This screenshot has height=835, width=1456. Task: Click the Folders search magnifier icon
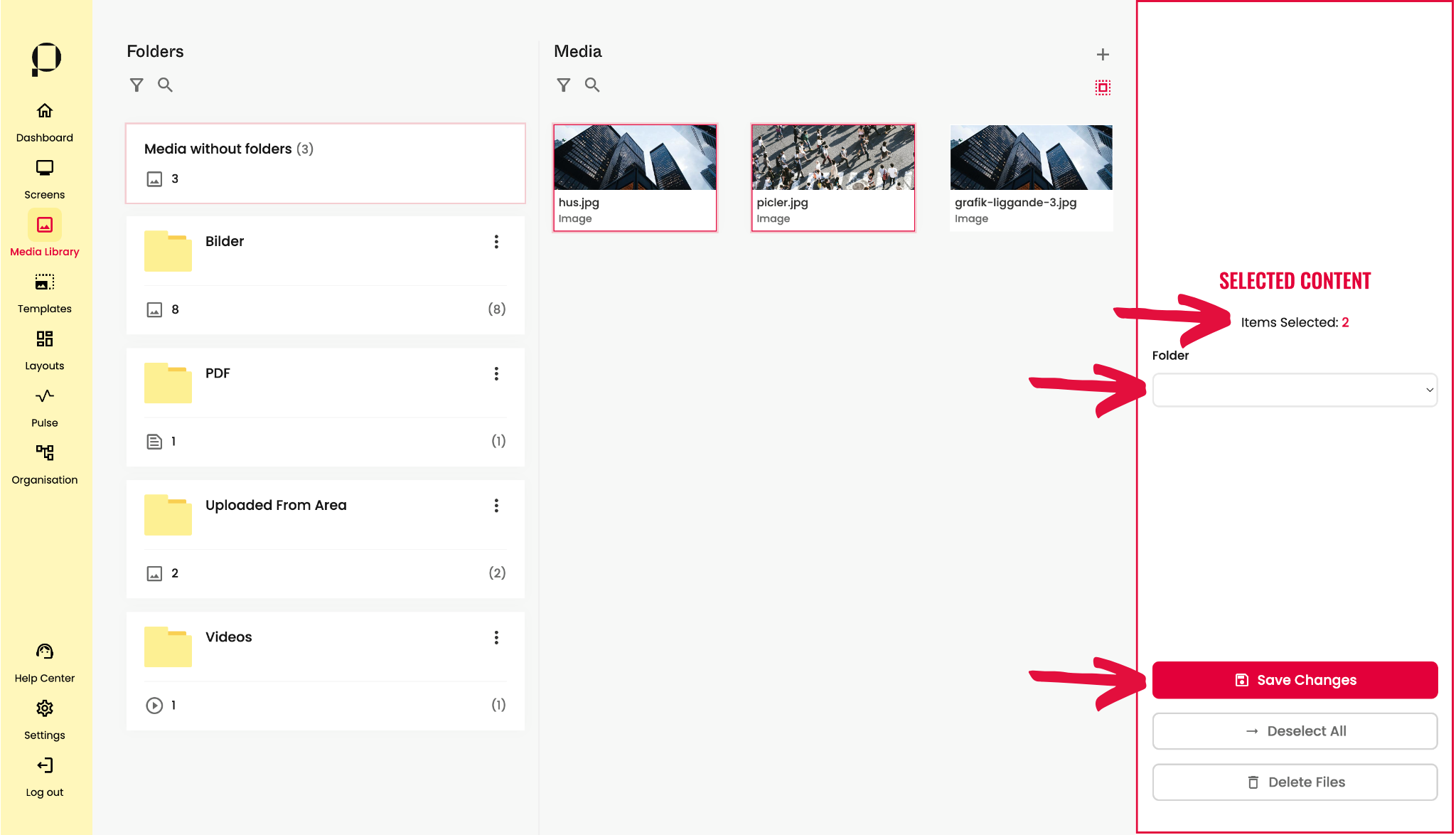[x=165, y=85]
